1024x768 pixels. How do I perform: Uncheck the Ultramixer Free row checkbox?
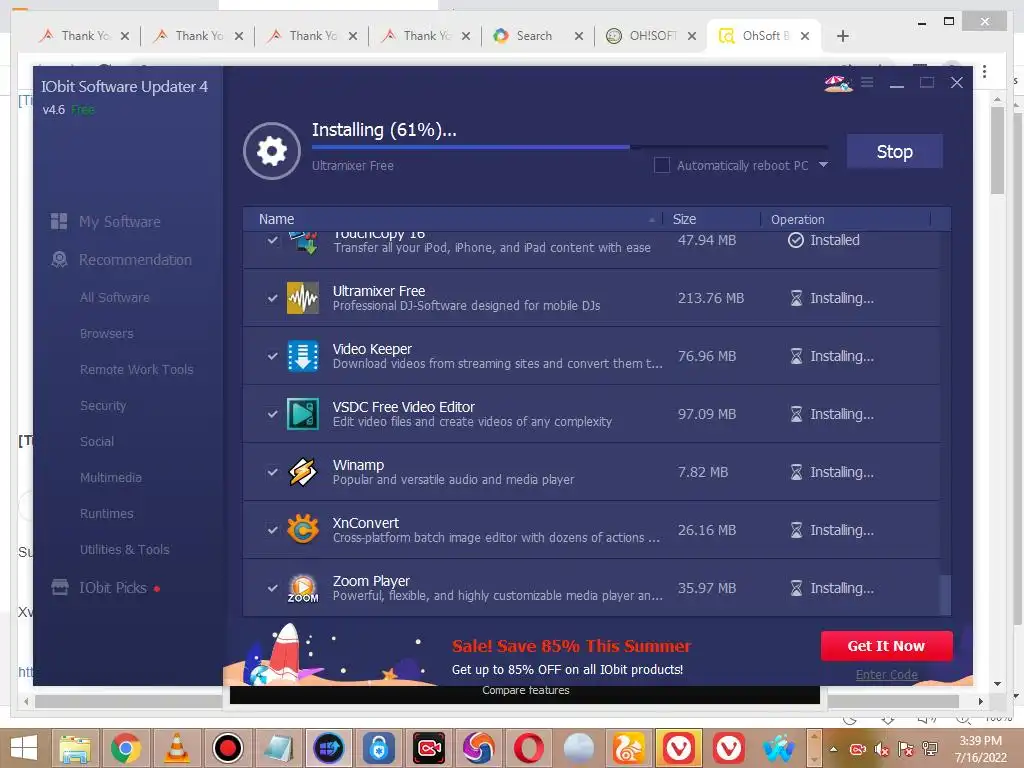(272, 298)
